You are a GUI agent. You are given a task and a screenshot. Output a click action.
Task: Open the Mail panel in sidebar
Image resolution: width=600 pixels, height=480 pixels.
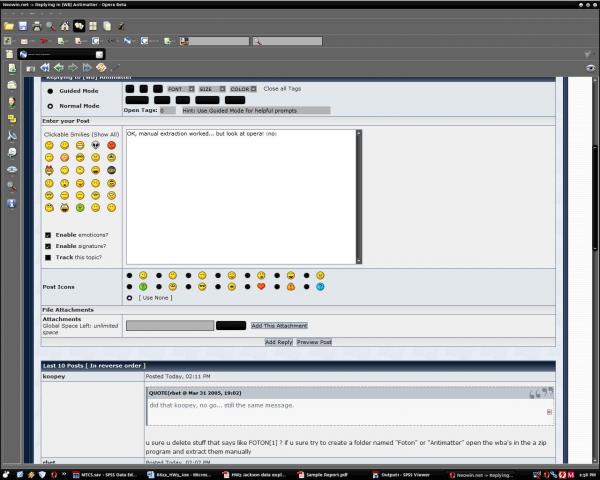[12, 85]
